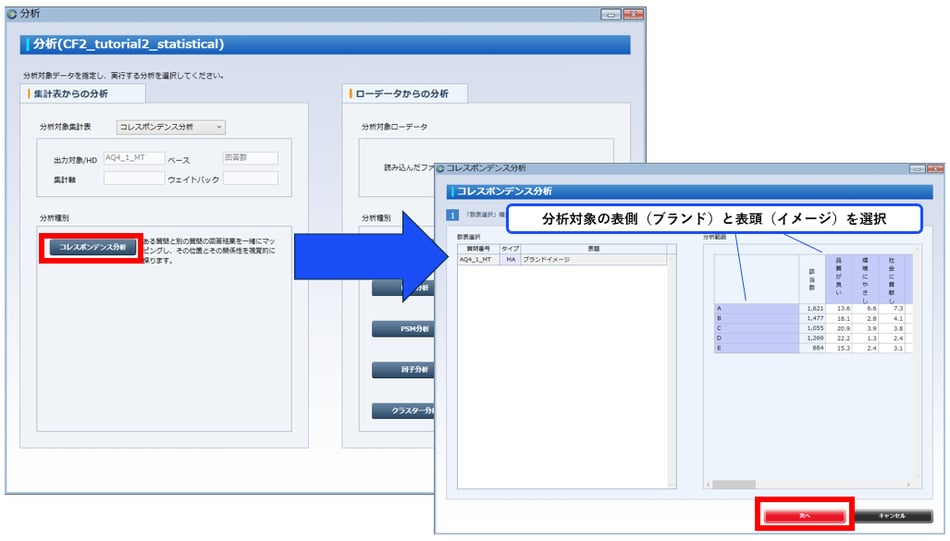
Task: Click the MA type cell
Action: click(x=510, y=259)
